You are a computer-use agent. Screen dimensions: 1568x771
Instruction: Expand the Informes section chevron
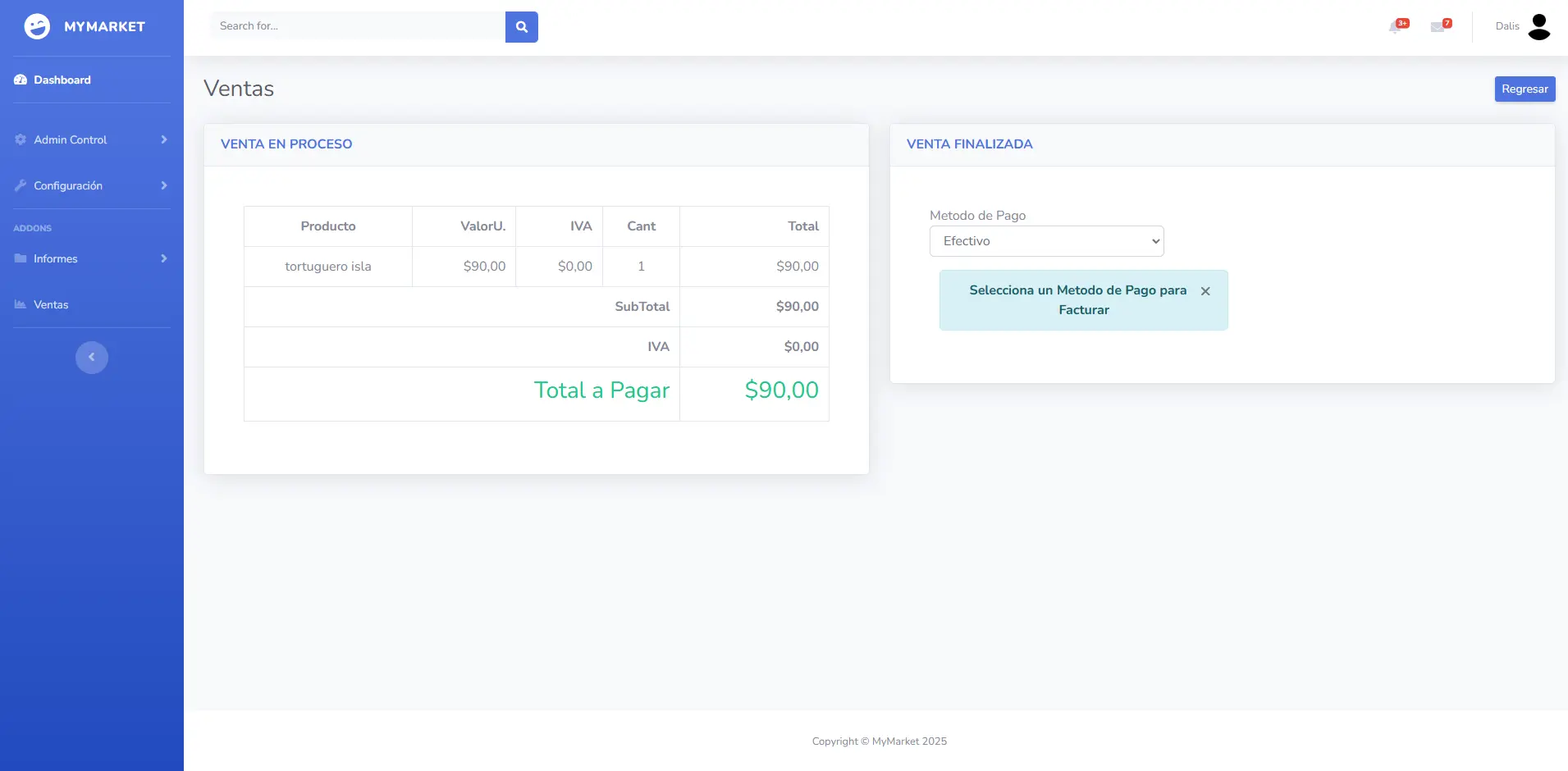tap(164, 259)
